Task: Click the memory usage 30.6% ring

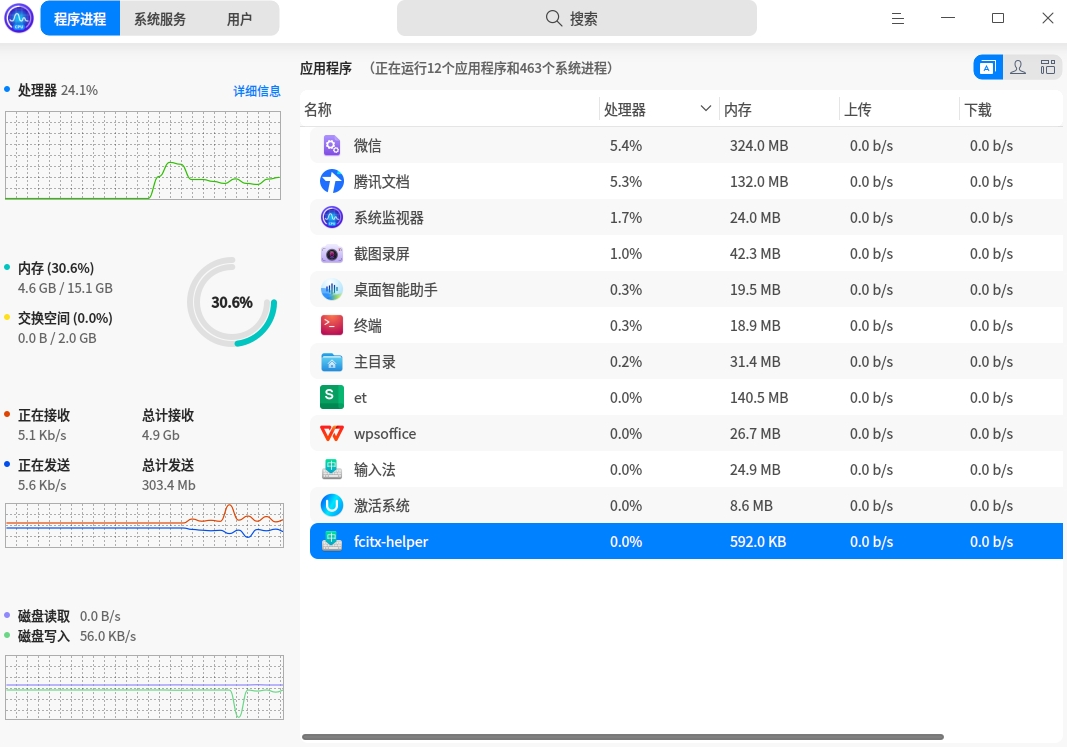Action: (232, 302)
